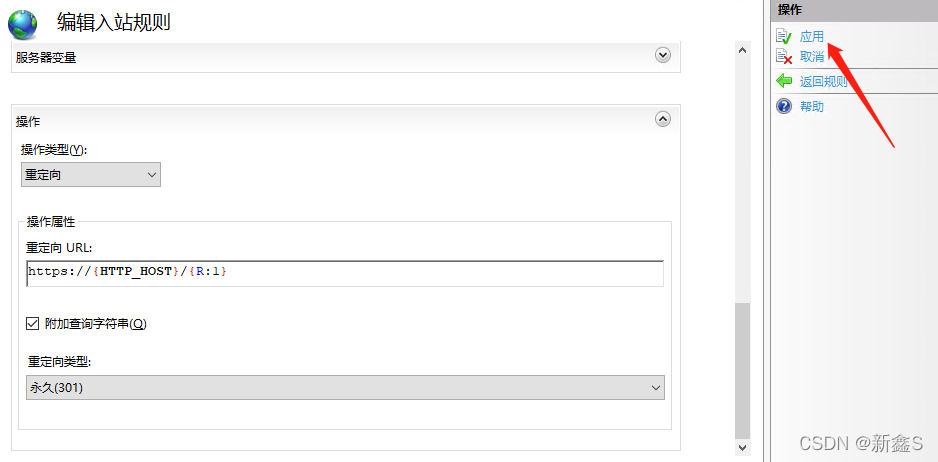
Task: Click the 服务器变量 section header
Action: (46, 57)
